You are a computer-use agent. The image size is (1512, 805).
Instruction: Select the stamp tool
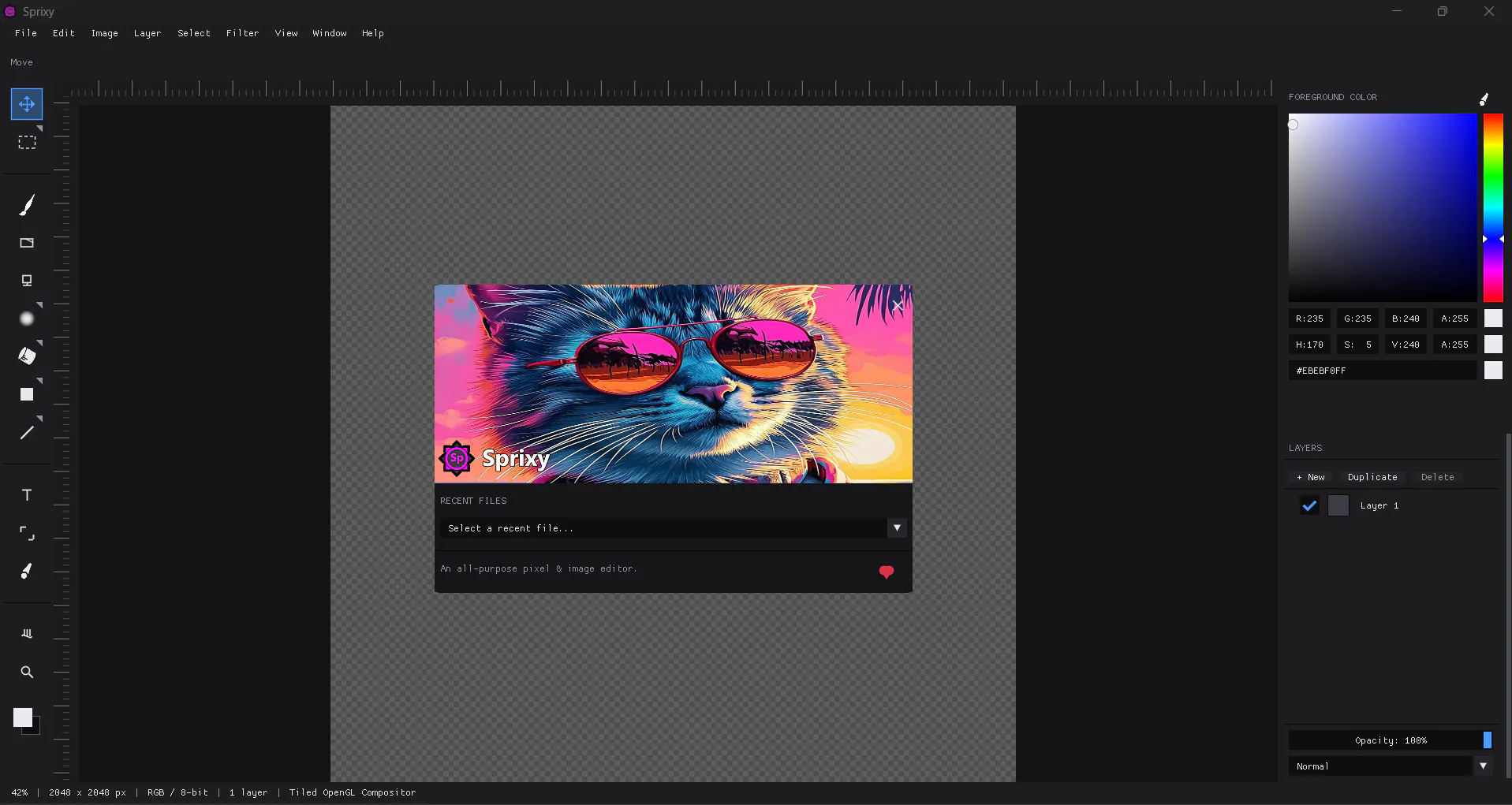point(27,281)
